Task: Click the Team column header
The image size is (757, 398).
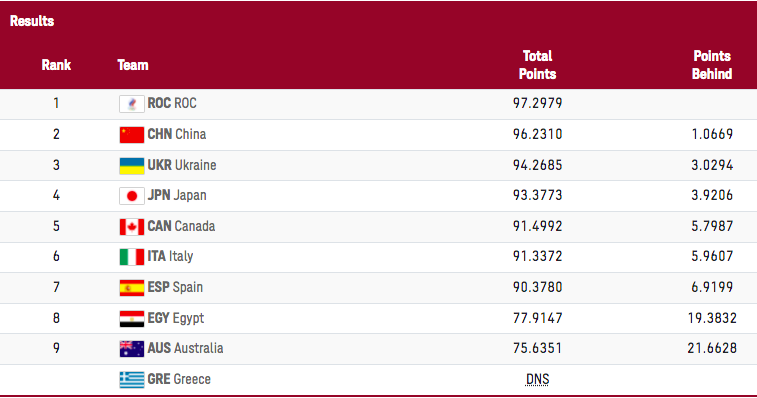Action: click(133, 65)
